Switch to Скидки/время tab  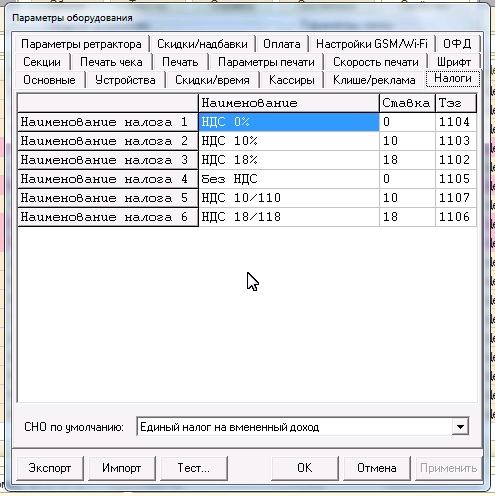[x=212, y=80]
